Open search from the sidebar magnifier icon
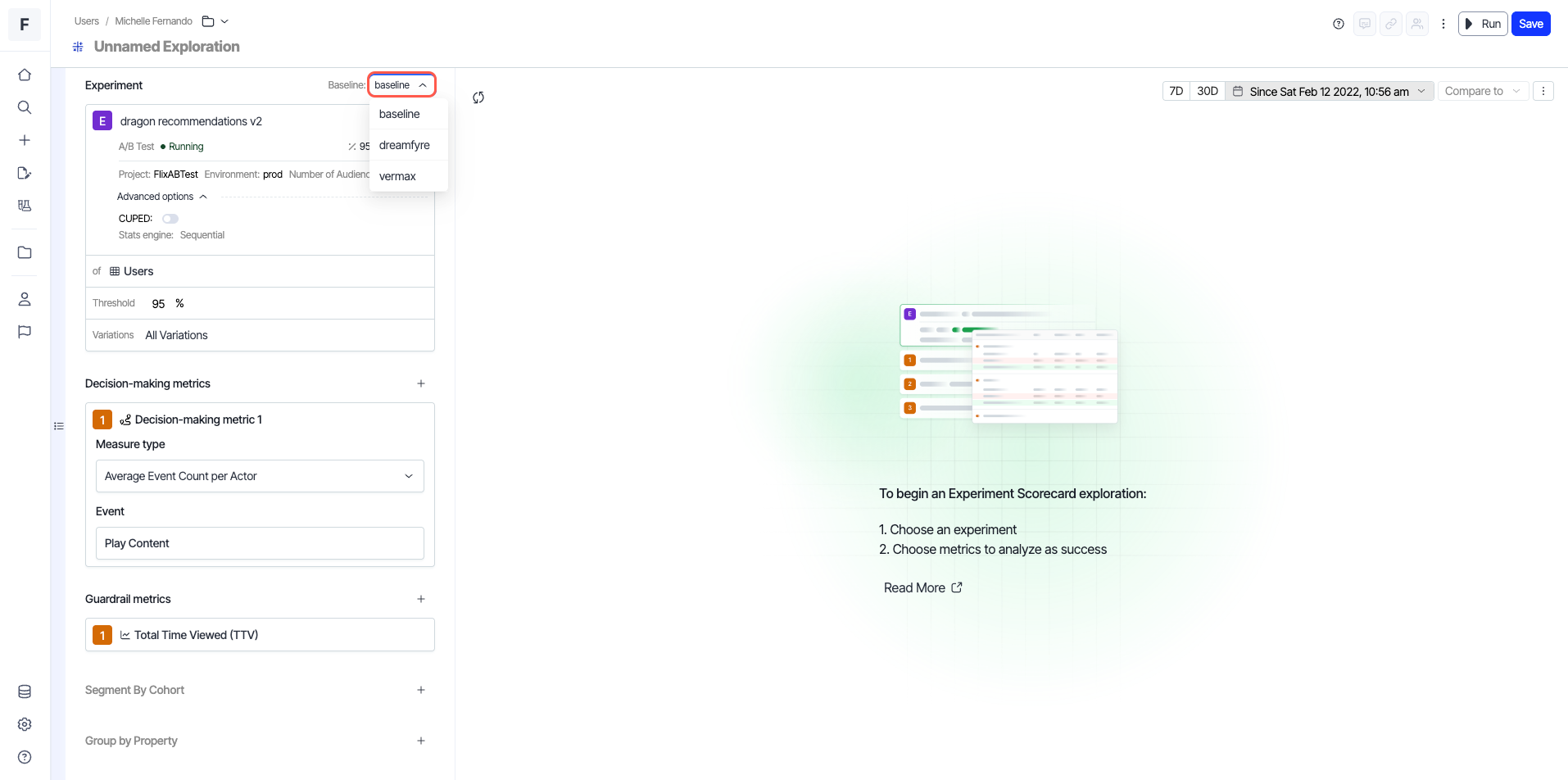 point(25,107)
